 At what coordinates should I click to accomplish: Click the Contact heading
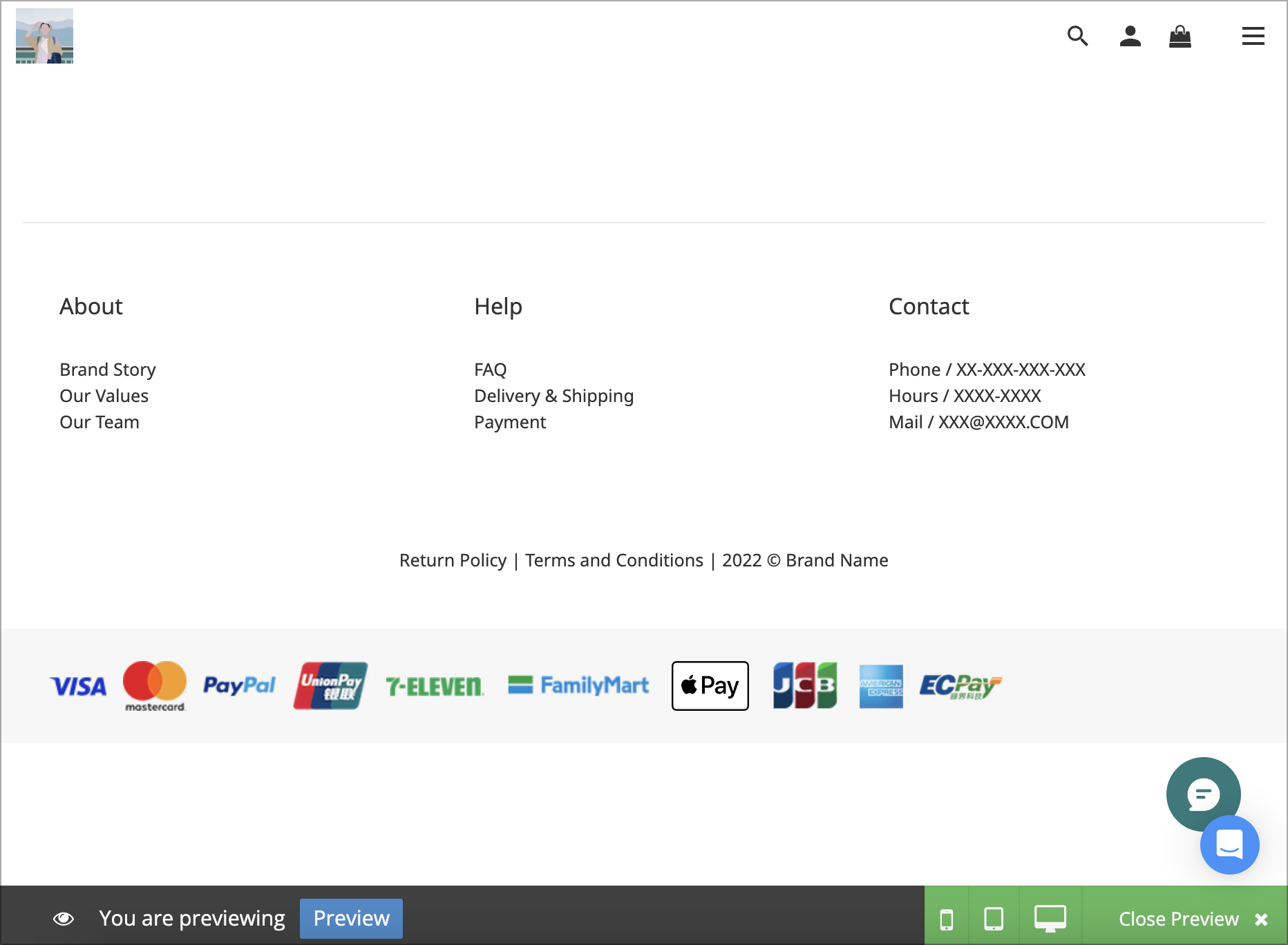[x=929, y=306]
